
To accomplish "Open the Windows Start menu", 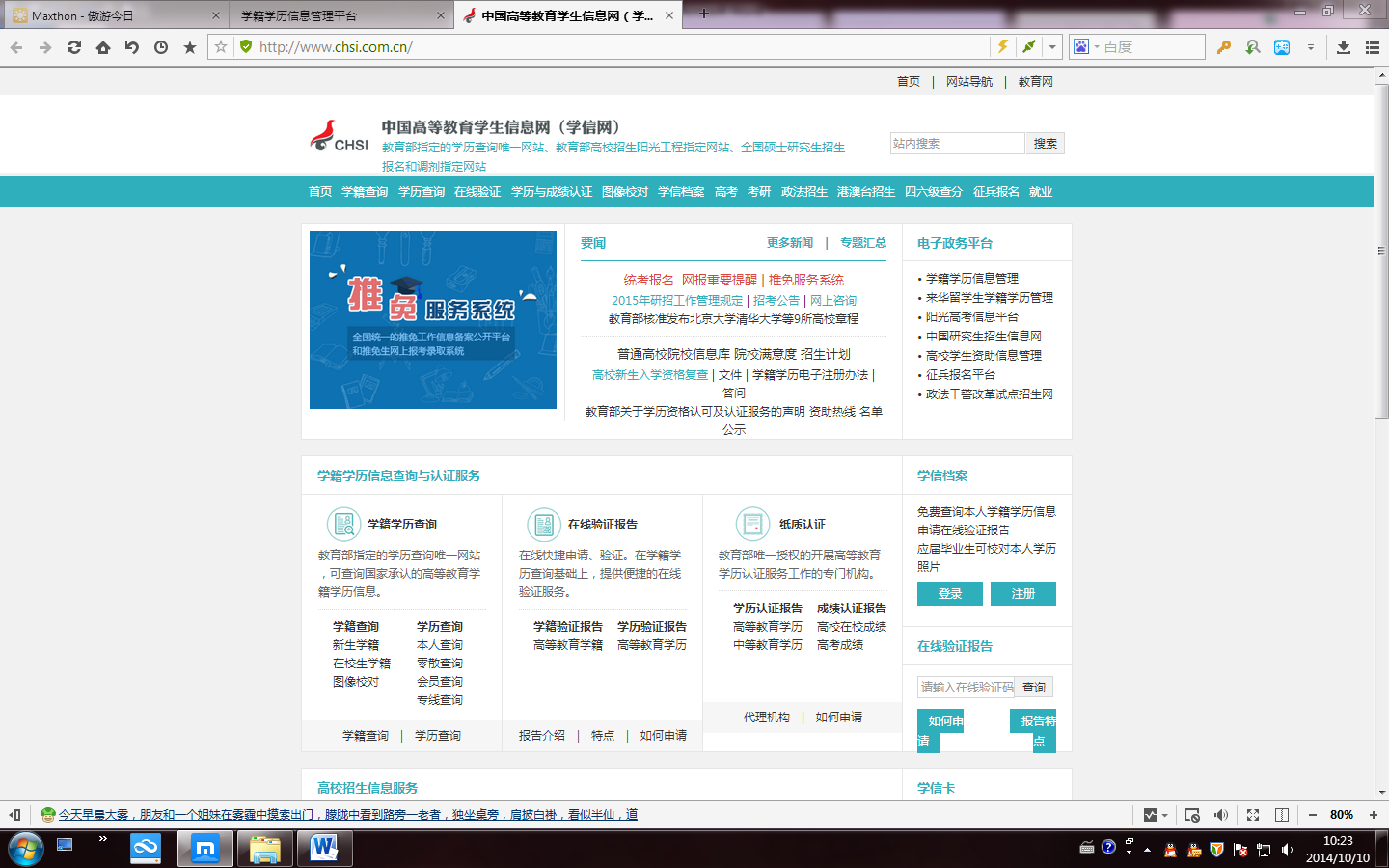I will click(x=26, y=850).
